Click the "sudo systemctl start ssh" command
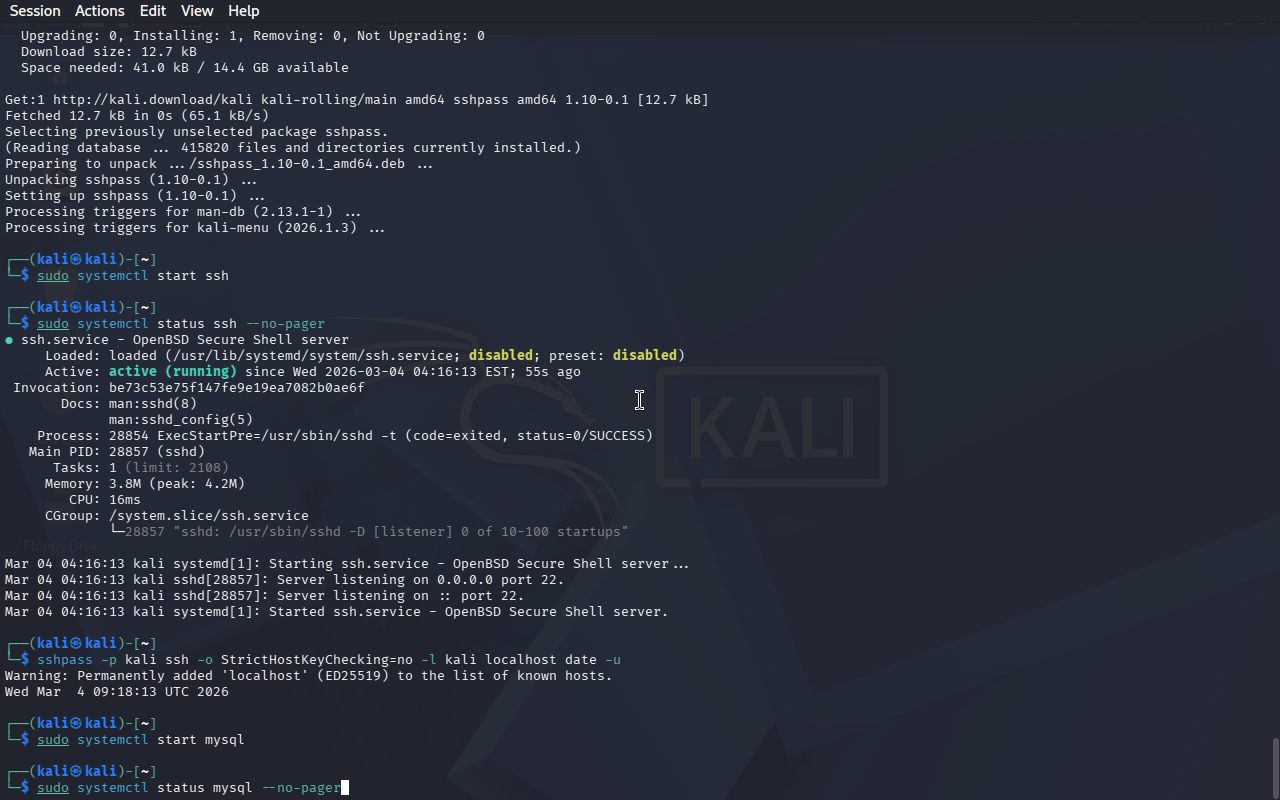Viewport: 1280px width, 800px height. tap(133, 276)
